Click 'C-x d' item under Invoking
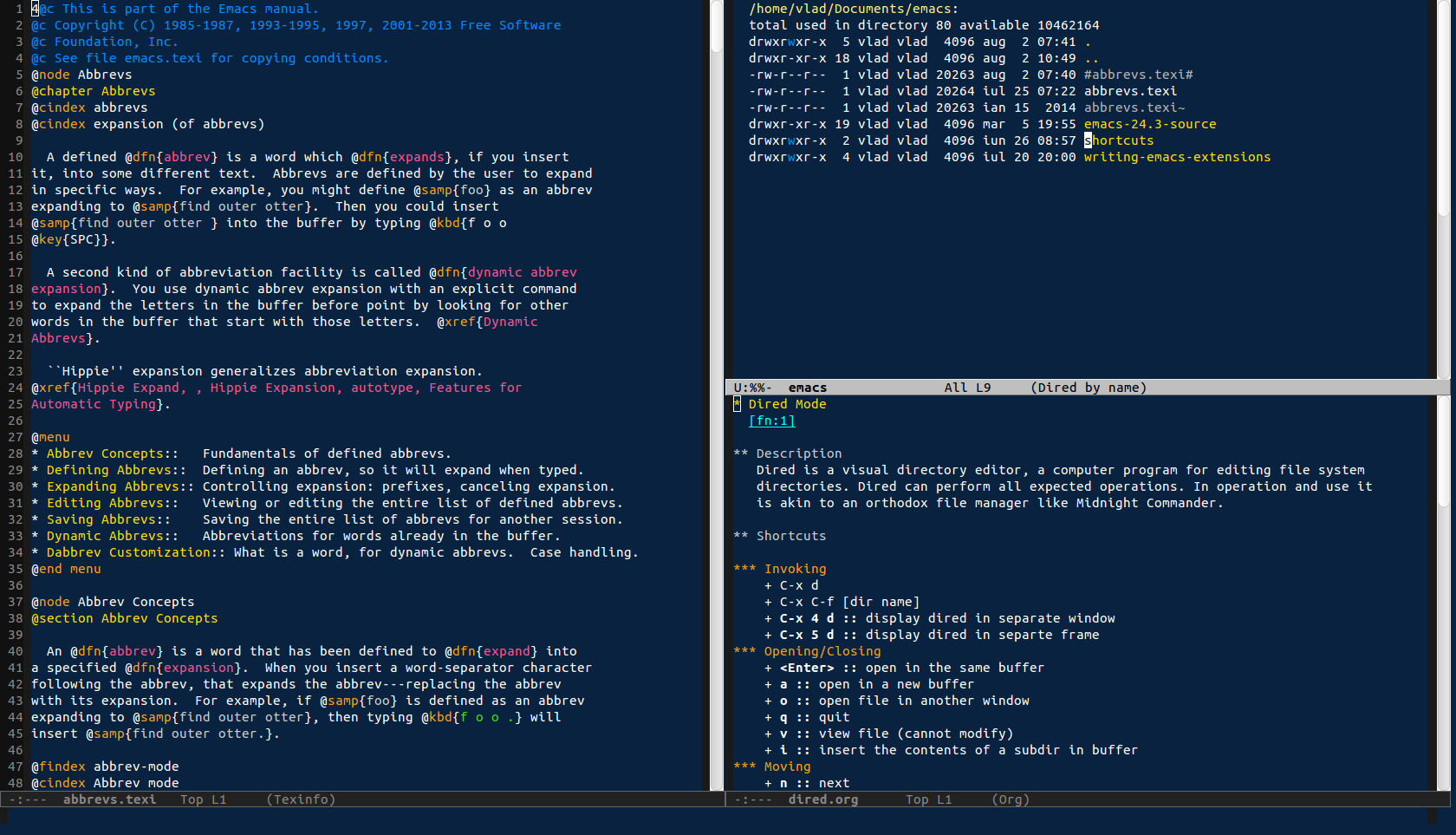Image resolution: width=1456 pixels, height=835 pixels. (791, 585)
